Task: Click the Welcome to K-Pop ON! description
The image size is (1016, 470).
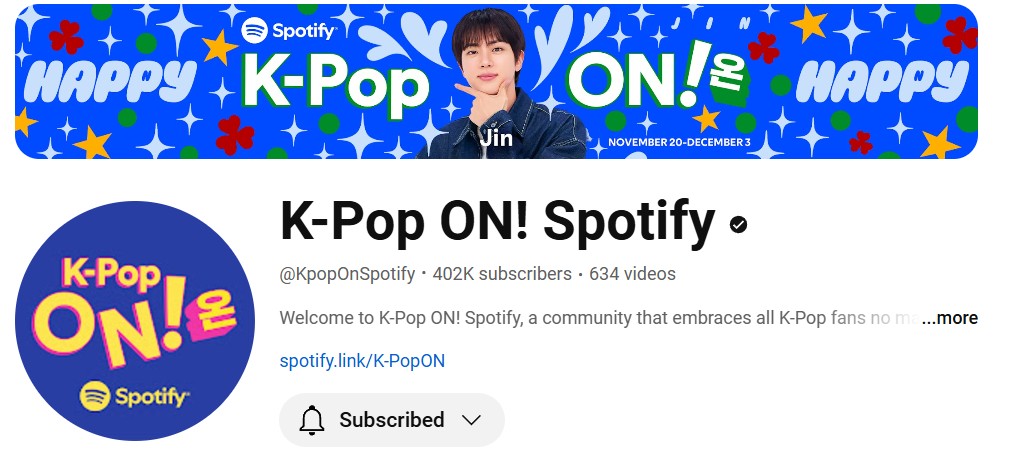Action: click(599, 318)
